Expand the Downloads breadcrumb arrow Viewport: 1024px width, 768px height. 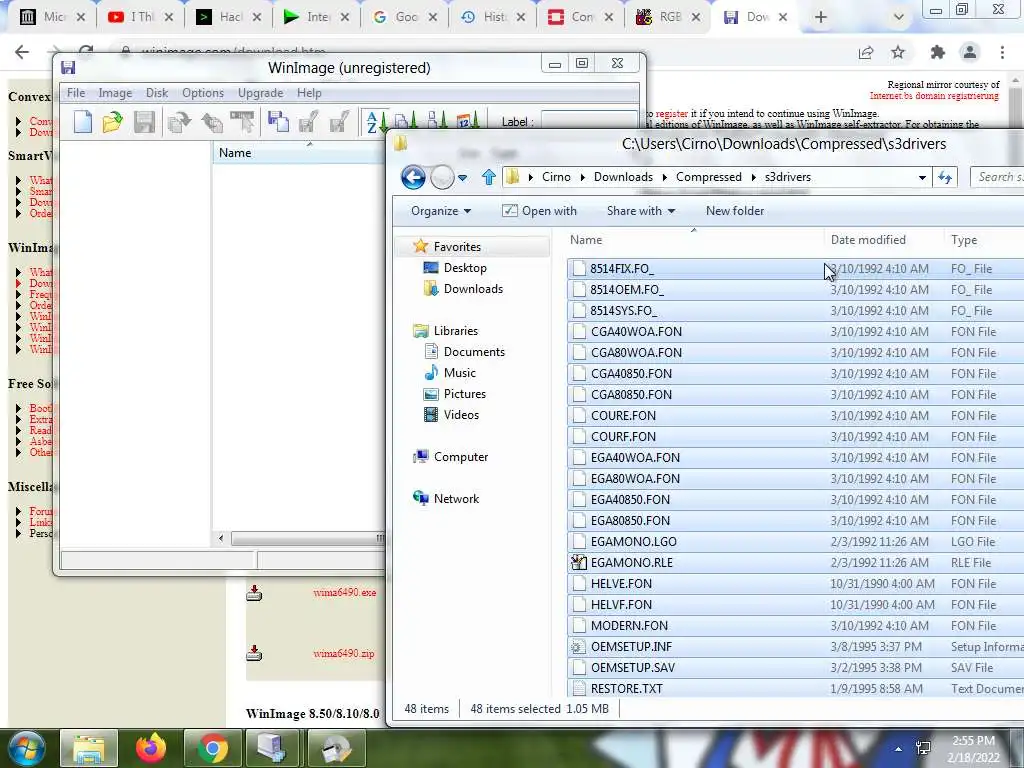coord(664,177)
